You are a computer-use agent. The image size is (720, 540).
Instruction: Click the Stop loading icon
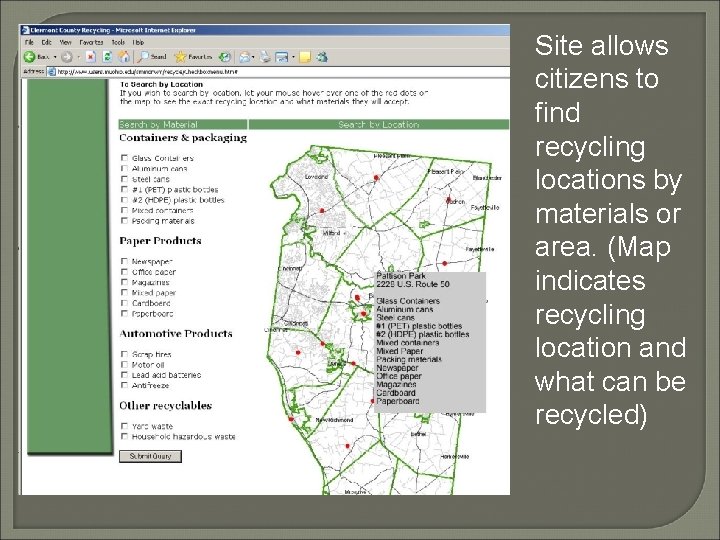91,57
